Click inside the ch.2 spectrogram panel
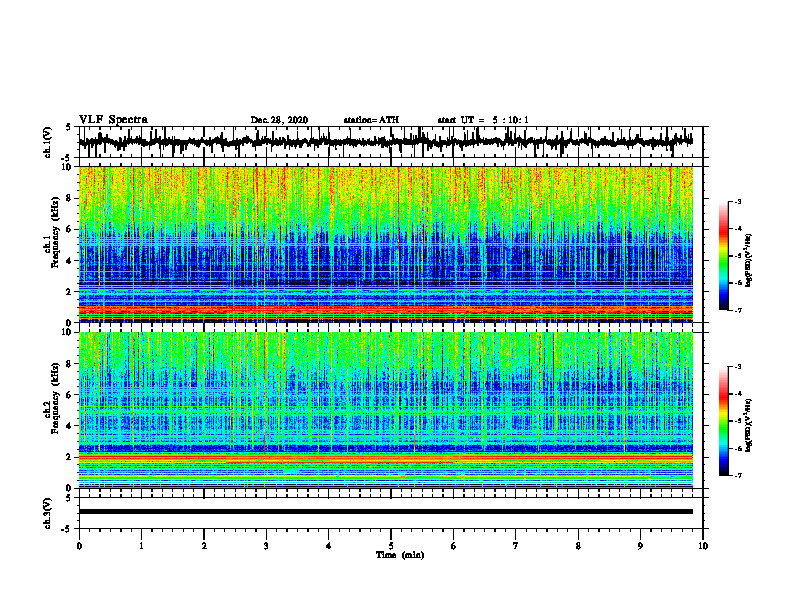 click(x=386, y=410)
